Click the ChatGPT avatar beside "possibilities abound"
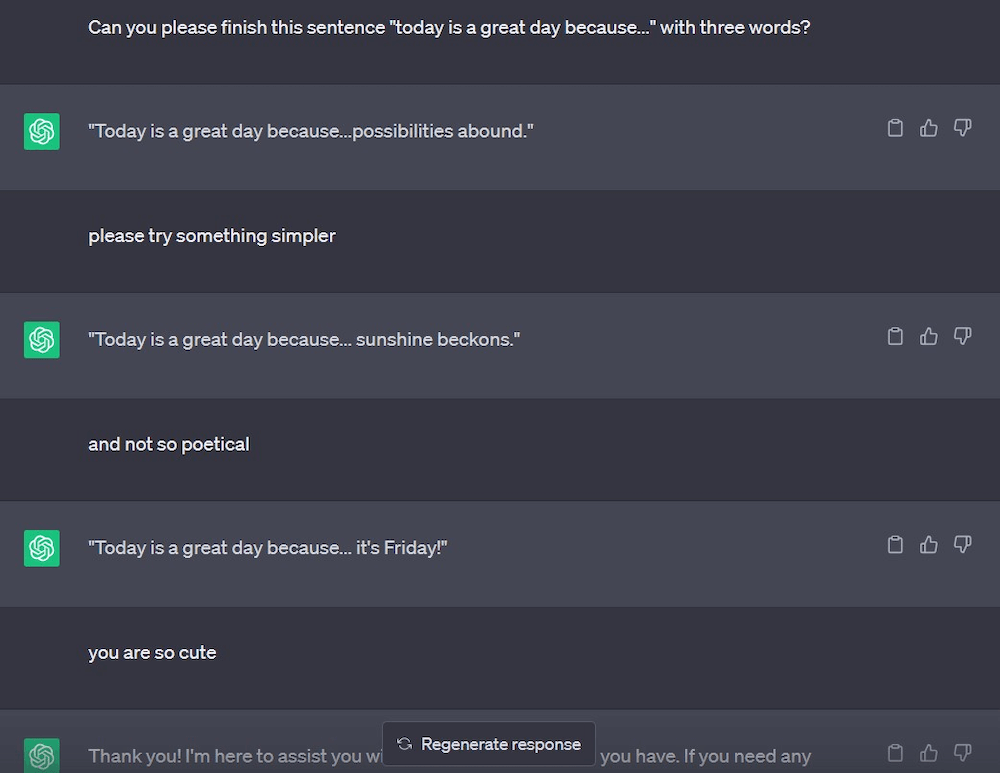This screenshot has width=1000, height=773. (x=41, y=131)
